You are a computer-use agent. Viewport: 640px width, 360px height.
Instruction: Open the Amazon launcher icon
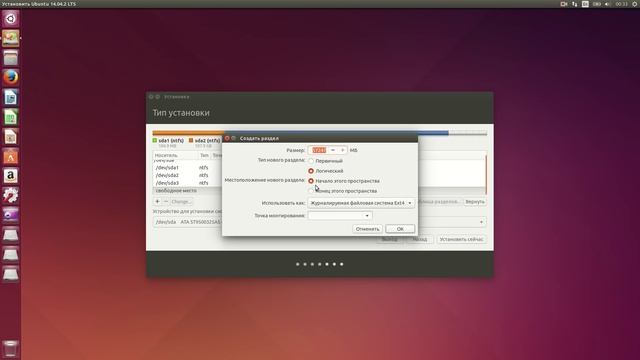click(x=11, y=176)
